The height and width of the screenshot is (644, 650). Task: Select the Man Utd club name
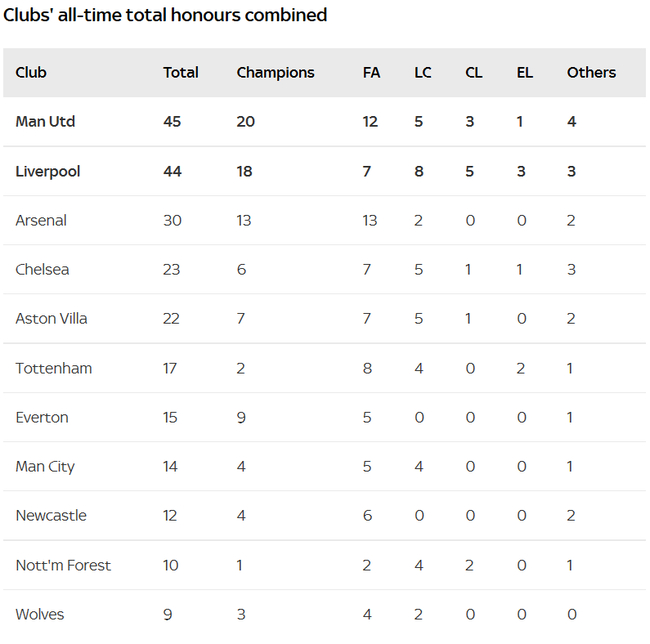pyautogui.click(x=45, y=122)
